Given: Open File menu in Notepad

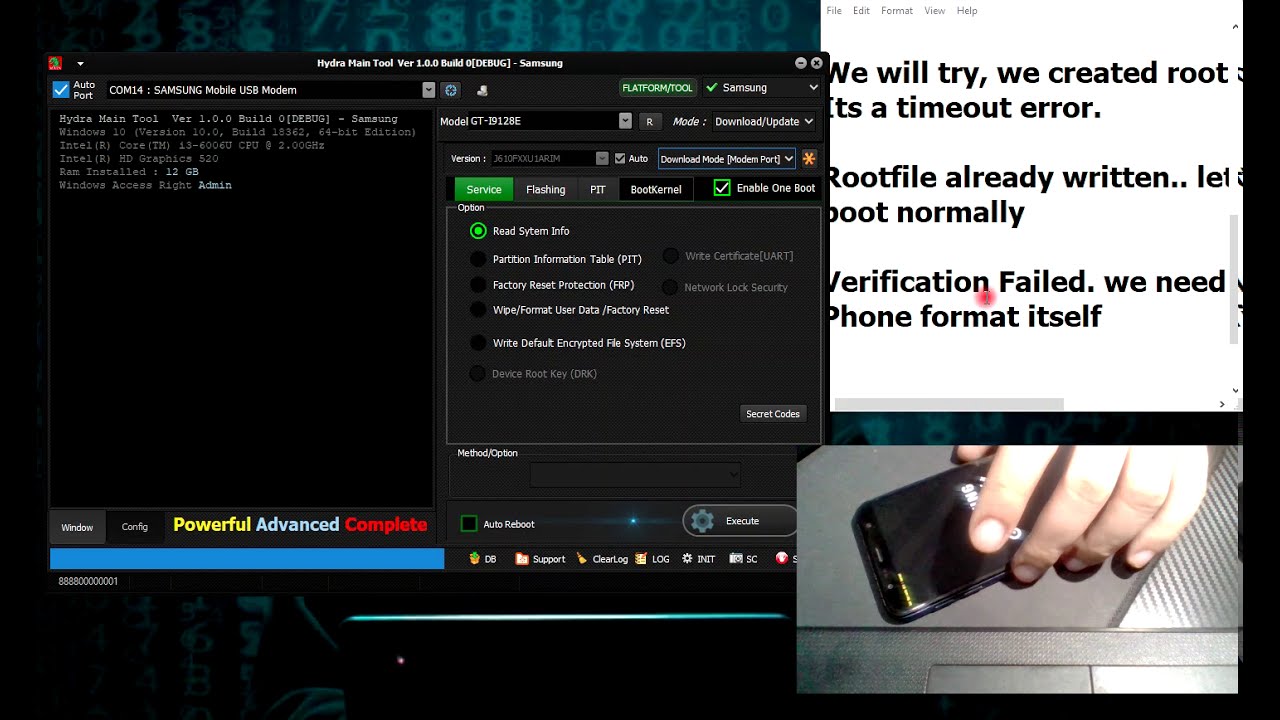Looking at the screenshot, I should click(834, 11).
